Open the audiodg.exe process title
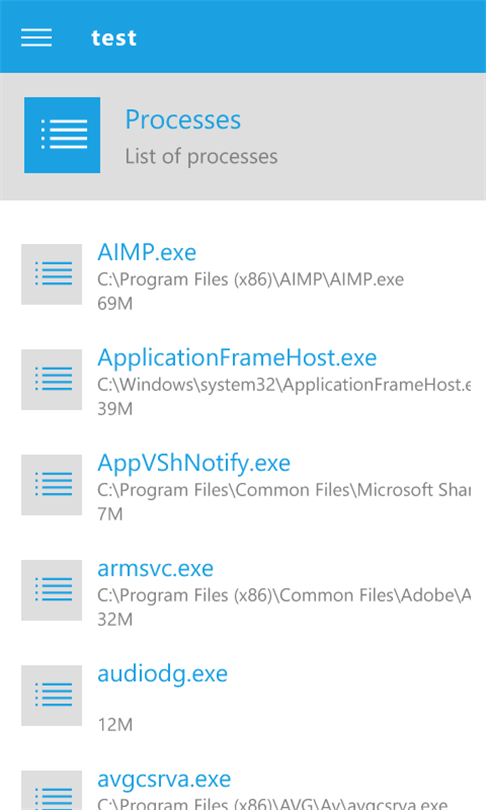The image size is (486, 810). [163, 674]
